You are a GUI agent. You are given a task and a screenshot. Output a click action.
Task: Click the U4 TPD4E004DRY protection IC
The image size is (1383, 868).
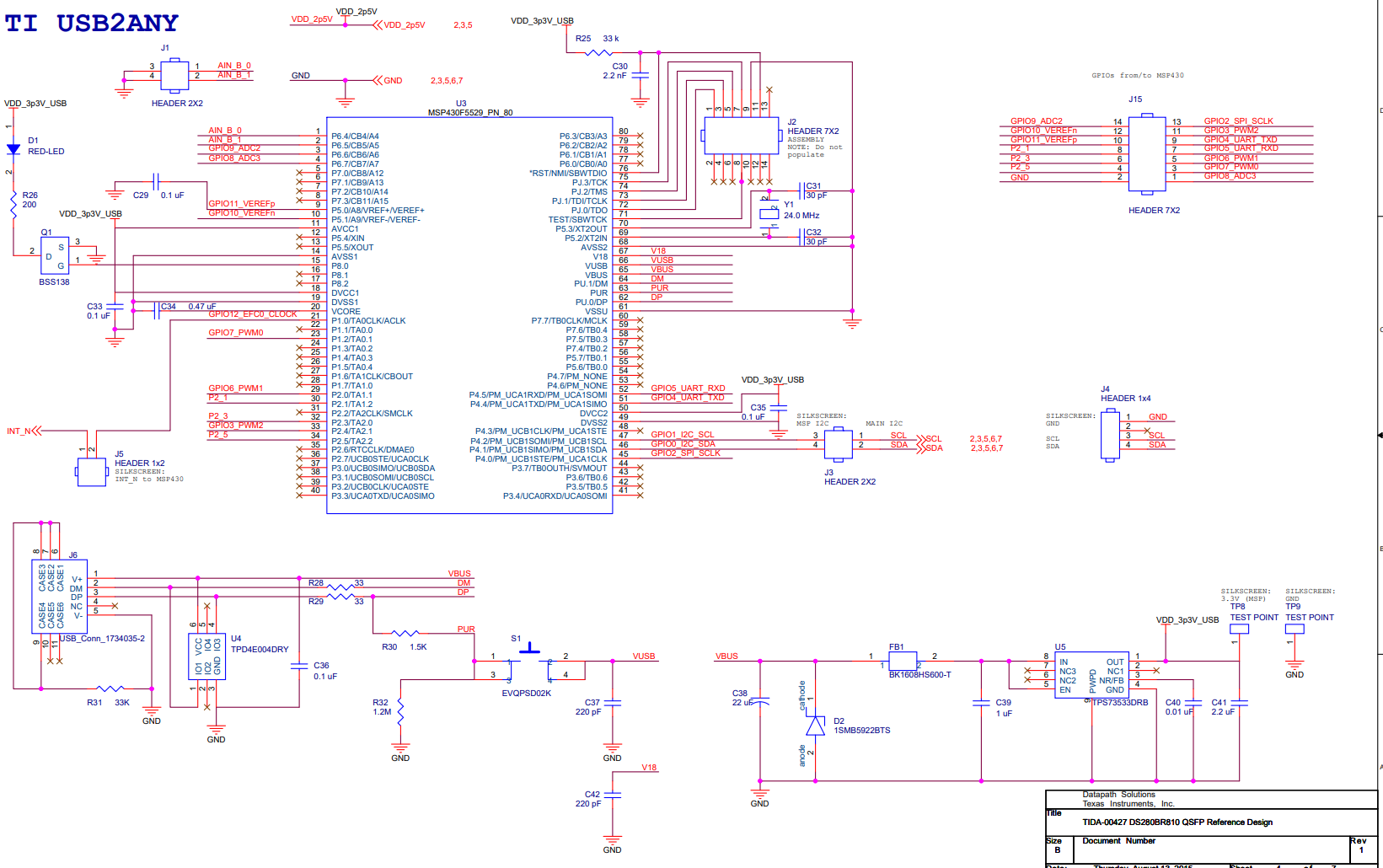click(206, 656)
